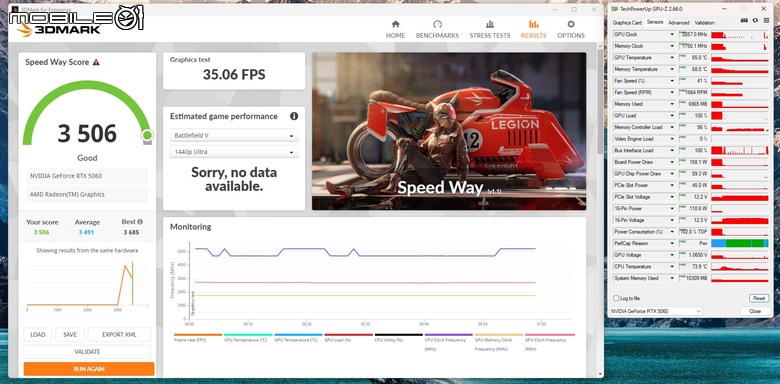The height and width of the screenshot is (384, 780).
Task: Open Validation tab in GPU-Z
Action: pyautogui.click(x=704, y=22)
